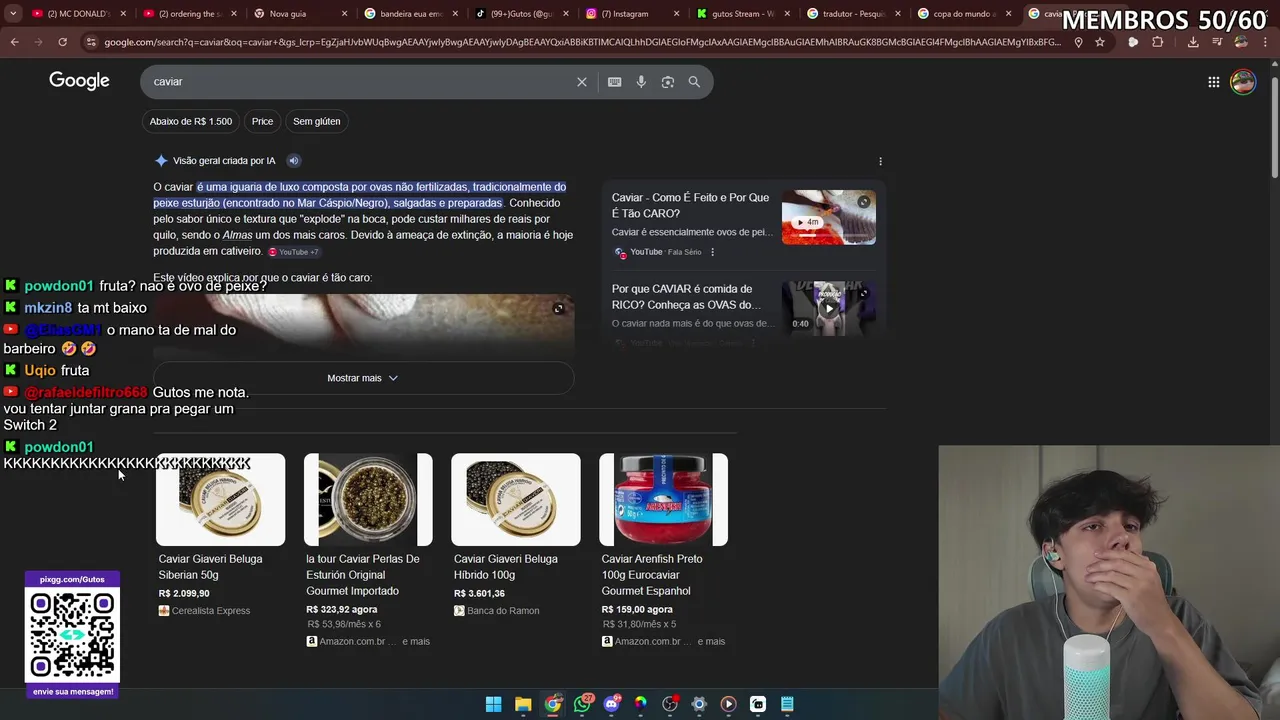Click the red Arenfish caviar jar image

664,500
